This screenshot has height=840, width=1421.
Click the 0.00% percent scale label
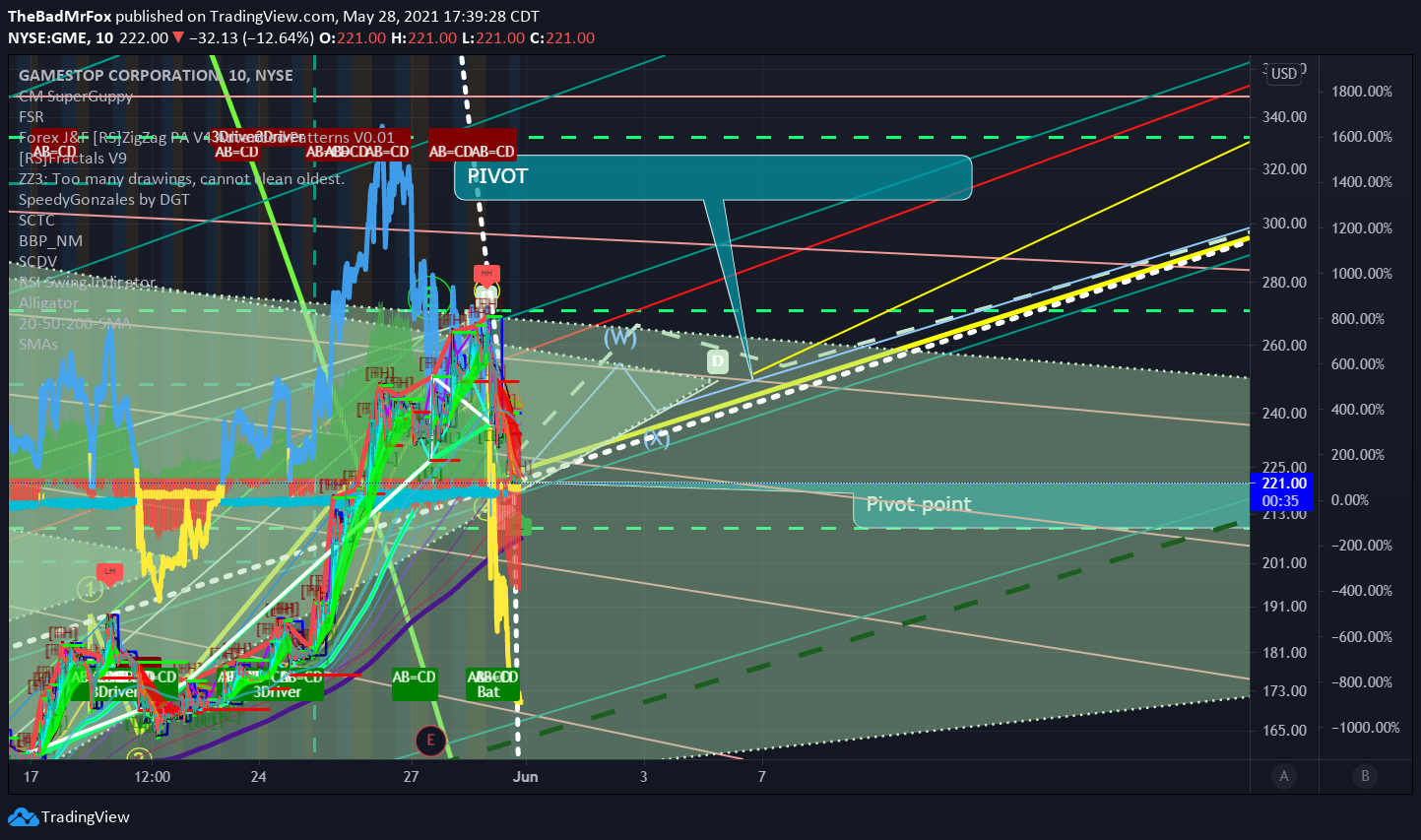(1350, 500)
